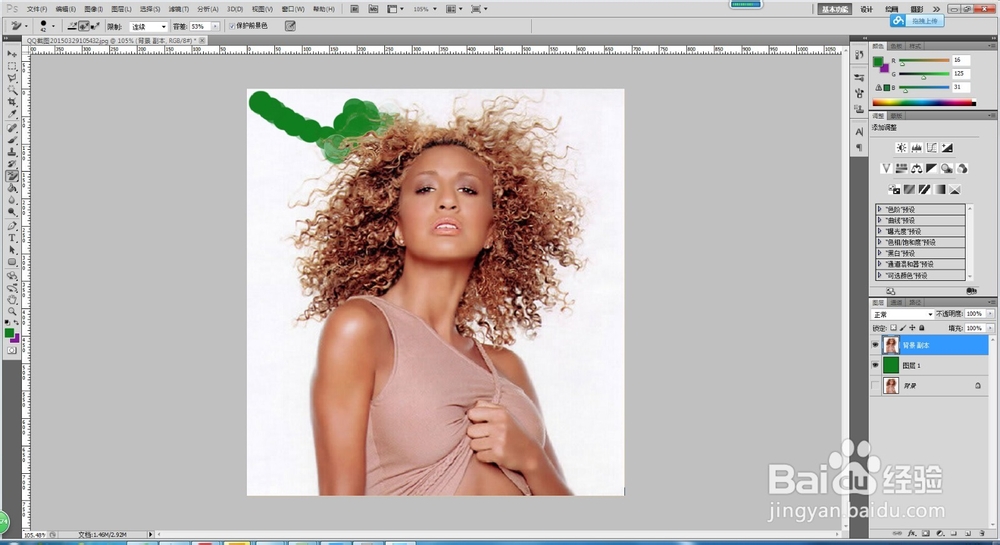Add a Black & White adjustment
1000x545 pixels.
[x=932, y=168]
